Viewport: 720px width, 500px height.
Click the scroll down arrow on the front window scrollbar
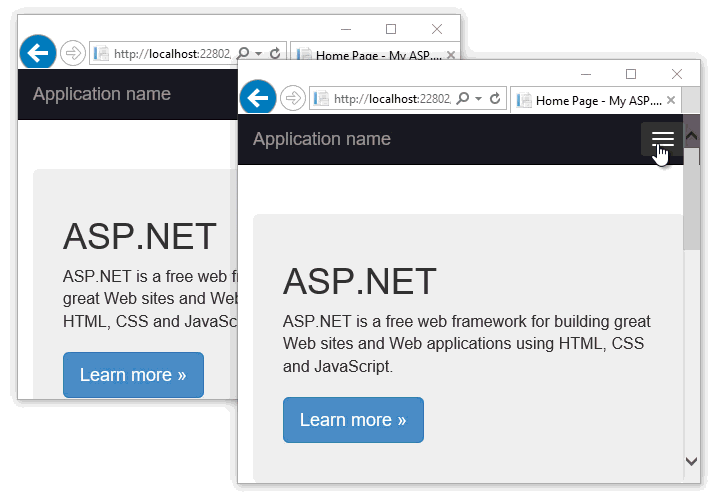(691, 461)
